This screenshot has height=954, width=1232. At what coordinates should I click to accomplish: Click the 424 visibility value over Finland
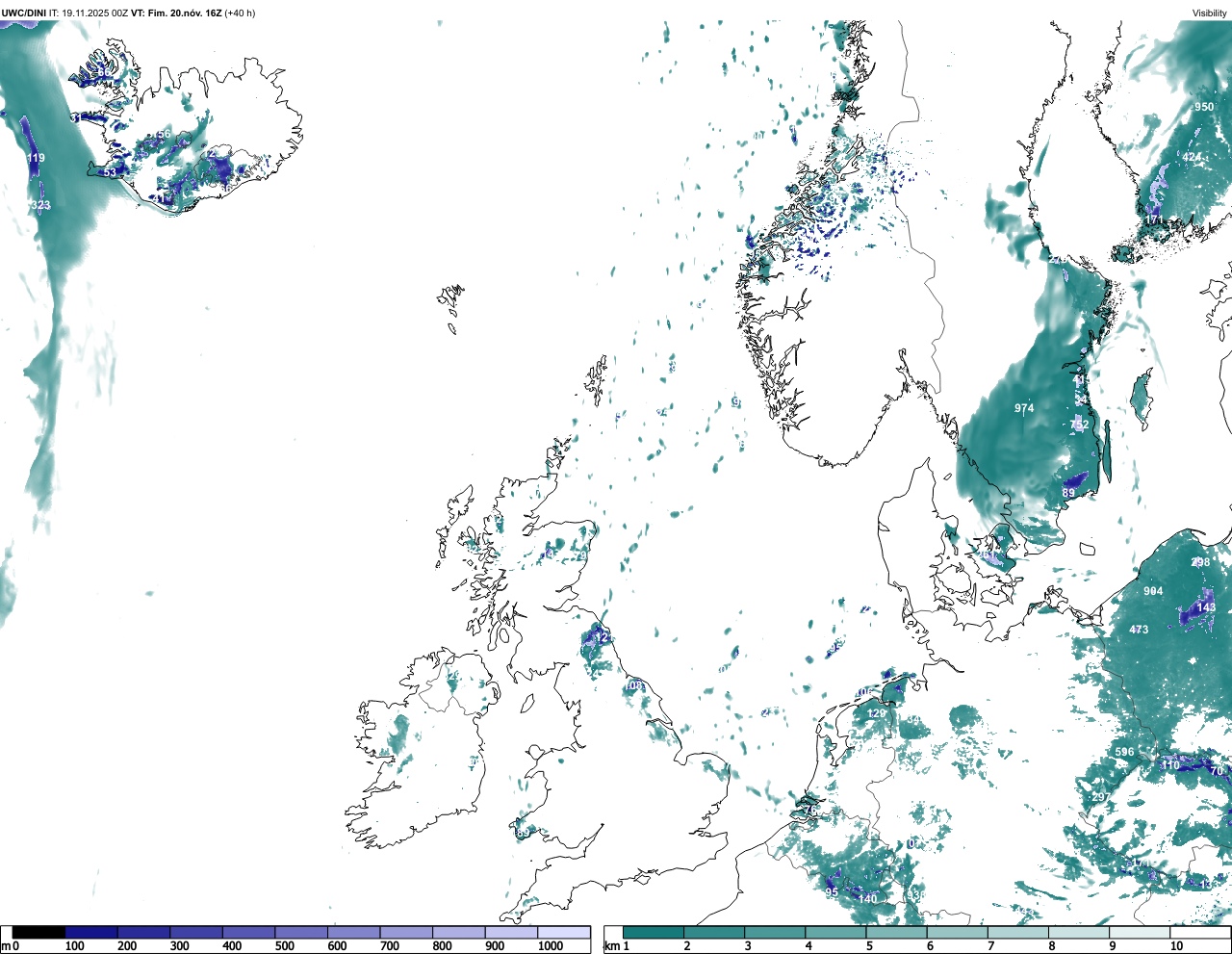click(1192, 157)
